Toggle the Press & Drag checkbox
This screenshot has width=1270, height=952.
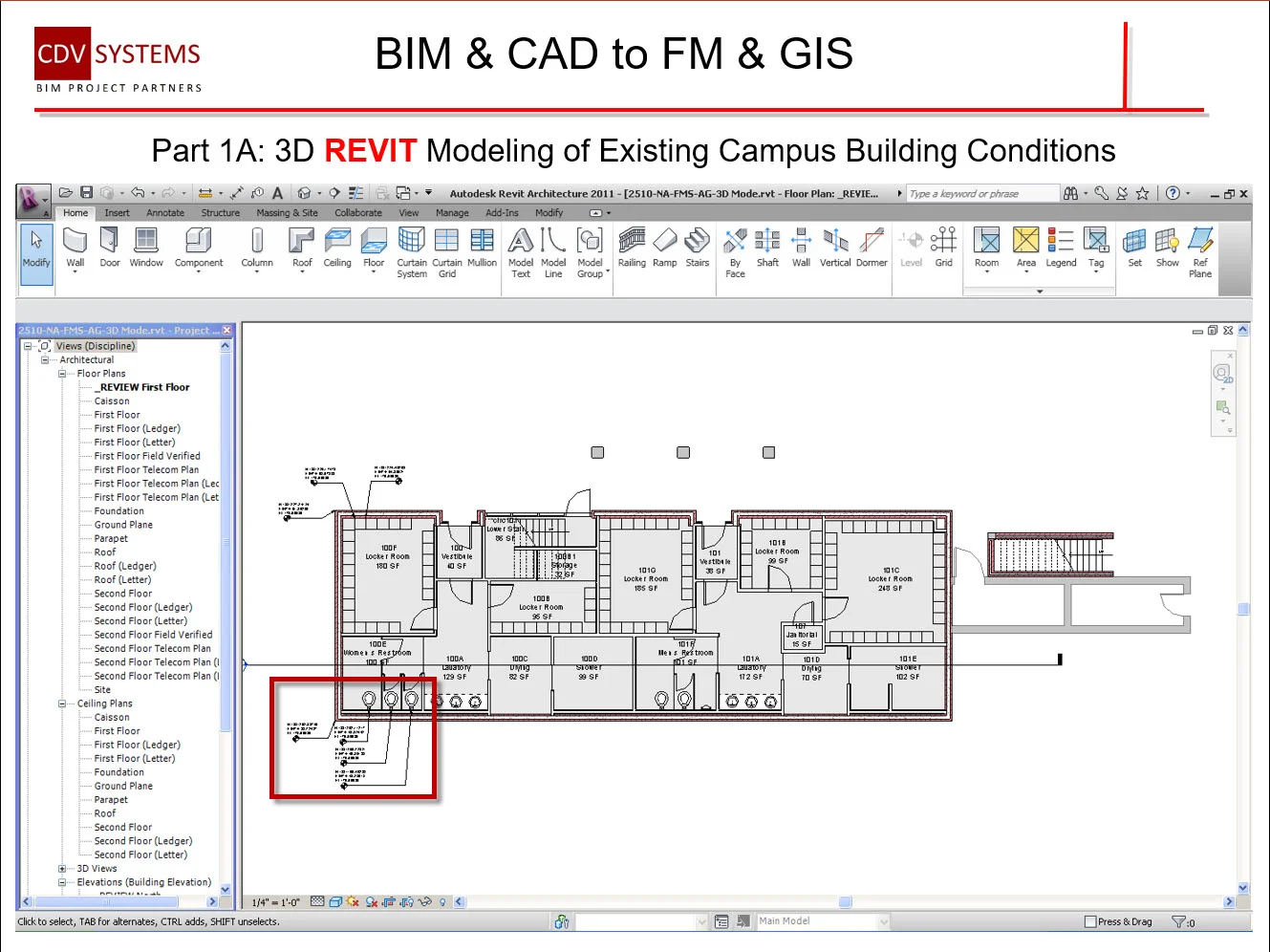1090,921
